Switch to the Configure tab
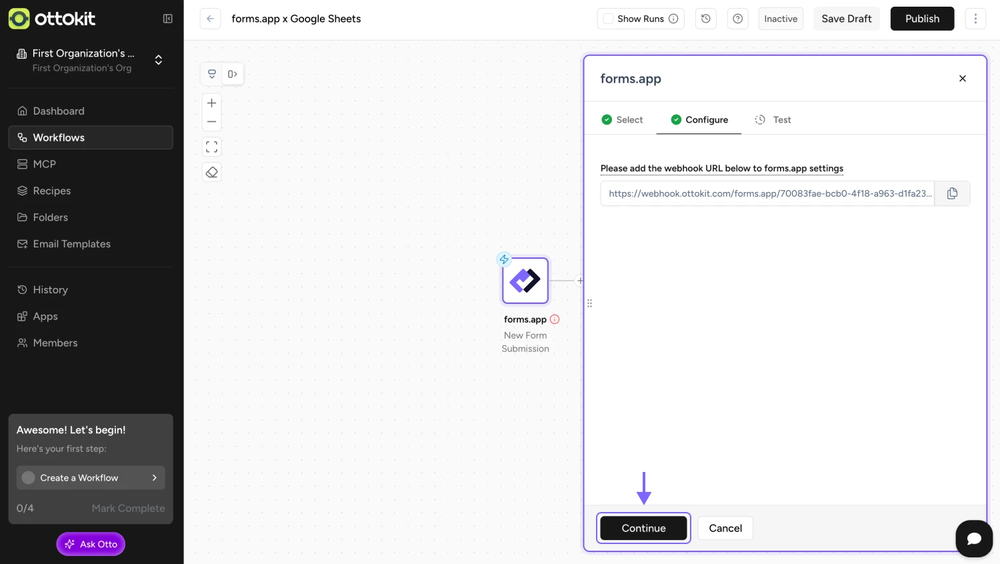 pos(699,120)
